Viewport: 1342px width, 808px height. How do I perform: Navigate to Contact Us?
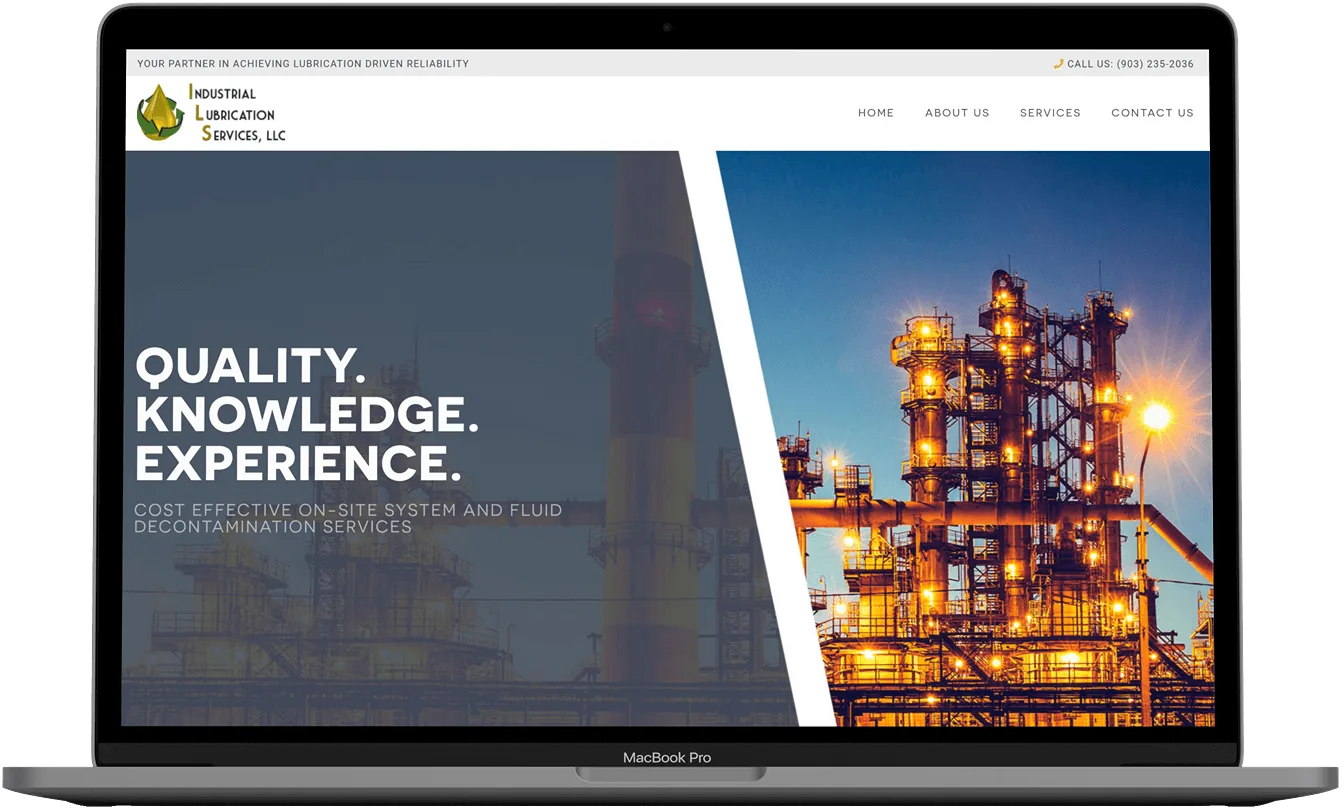[x=1152, y=113]
